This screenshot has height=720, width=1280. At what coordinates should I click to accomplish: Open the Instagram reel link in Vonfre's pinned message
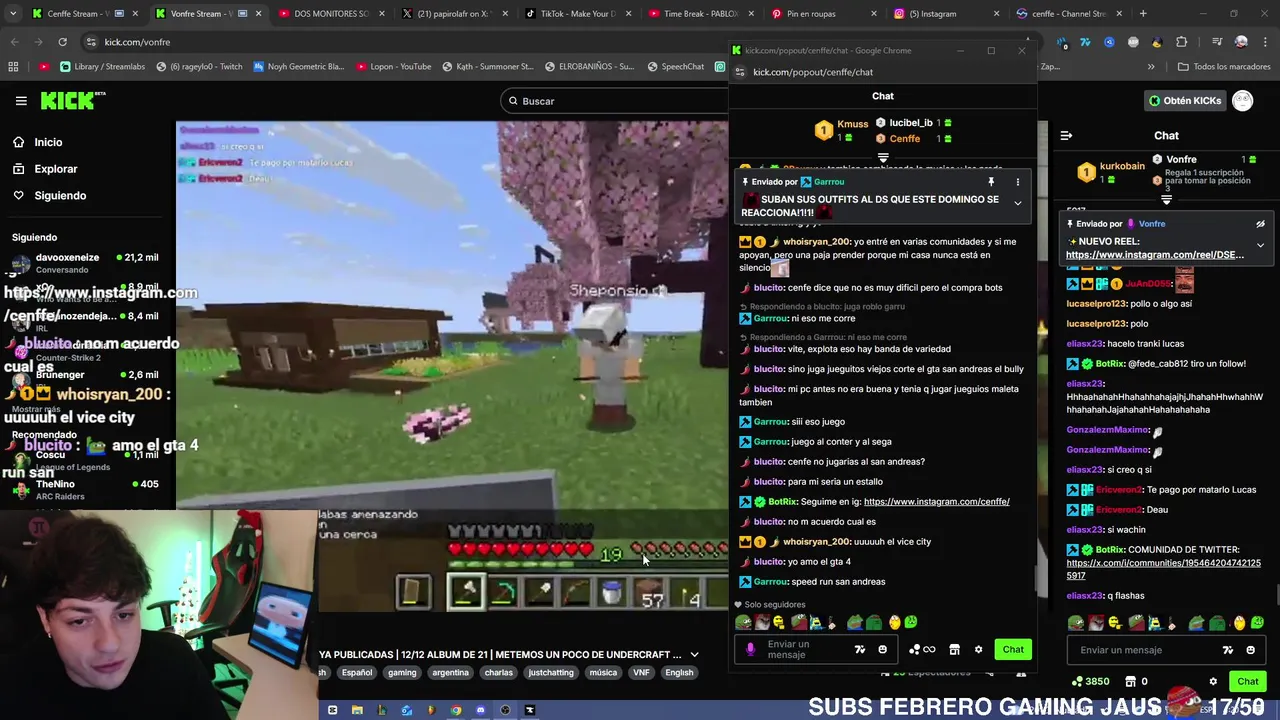1154,255
